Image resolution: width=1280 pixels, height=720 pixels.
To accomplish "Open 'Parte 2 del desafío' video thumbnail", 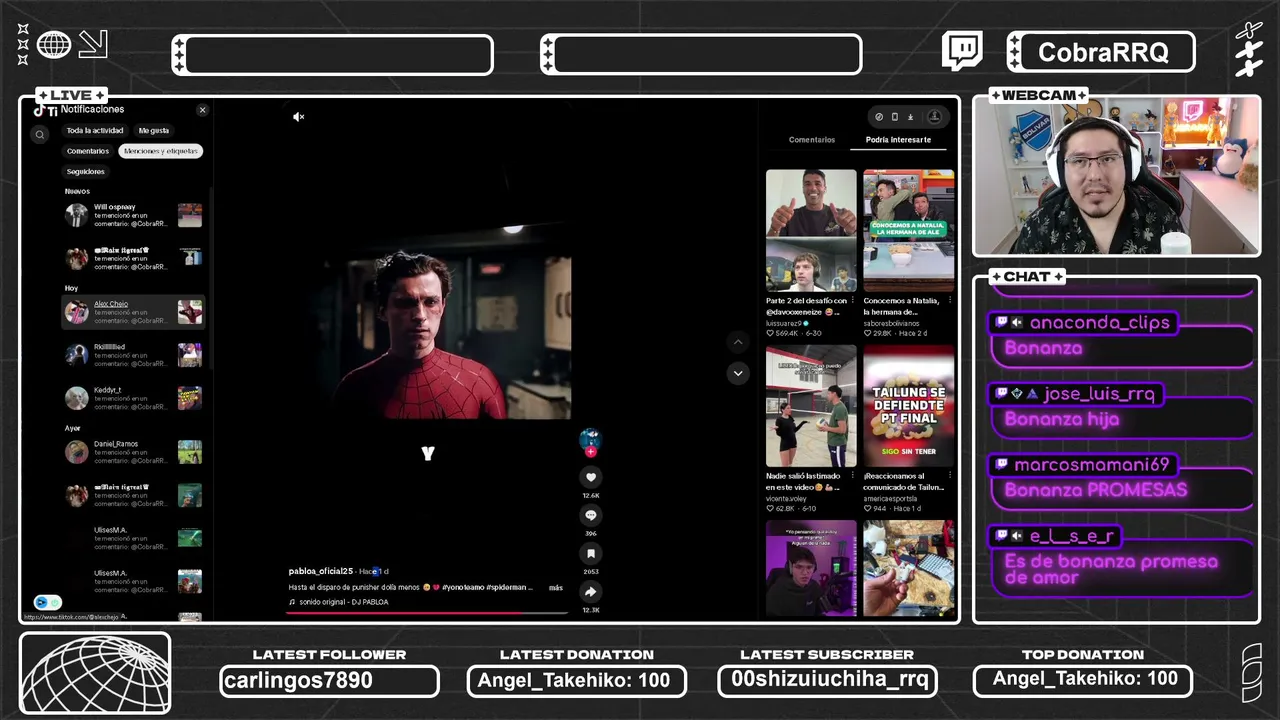I will (x=811, y=230).
